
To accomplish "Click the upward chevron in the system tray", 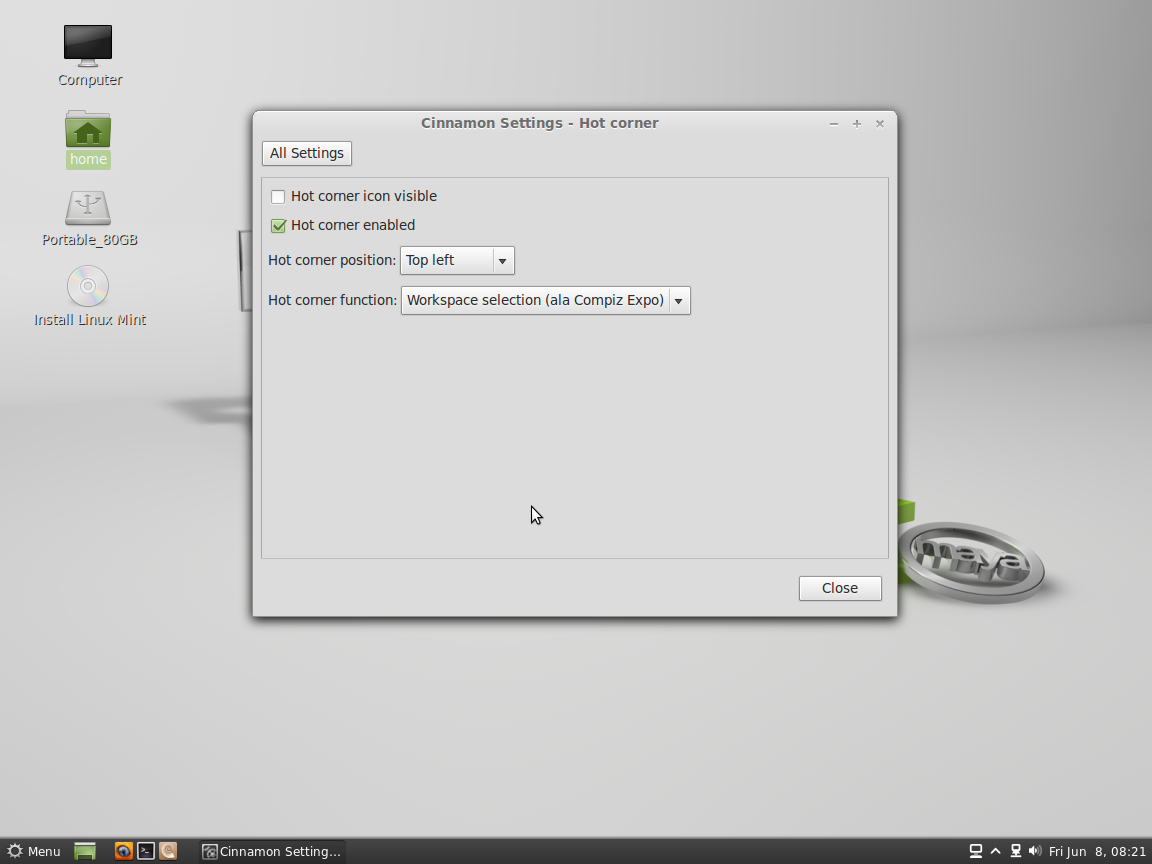I will point(995,851).
